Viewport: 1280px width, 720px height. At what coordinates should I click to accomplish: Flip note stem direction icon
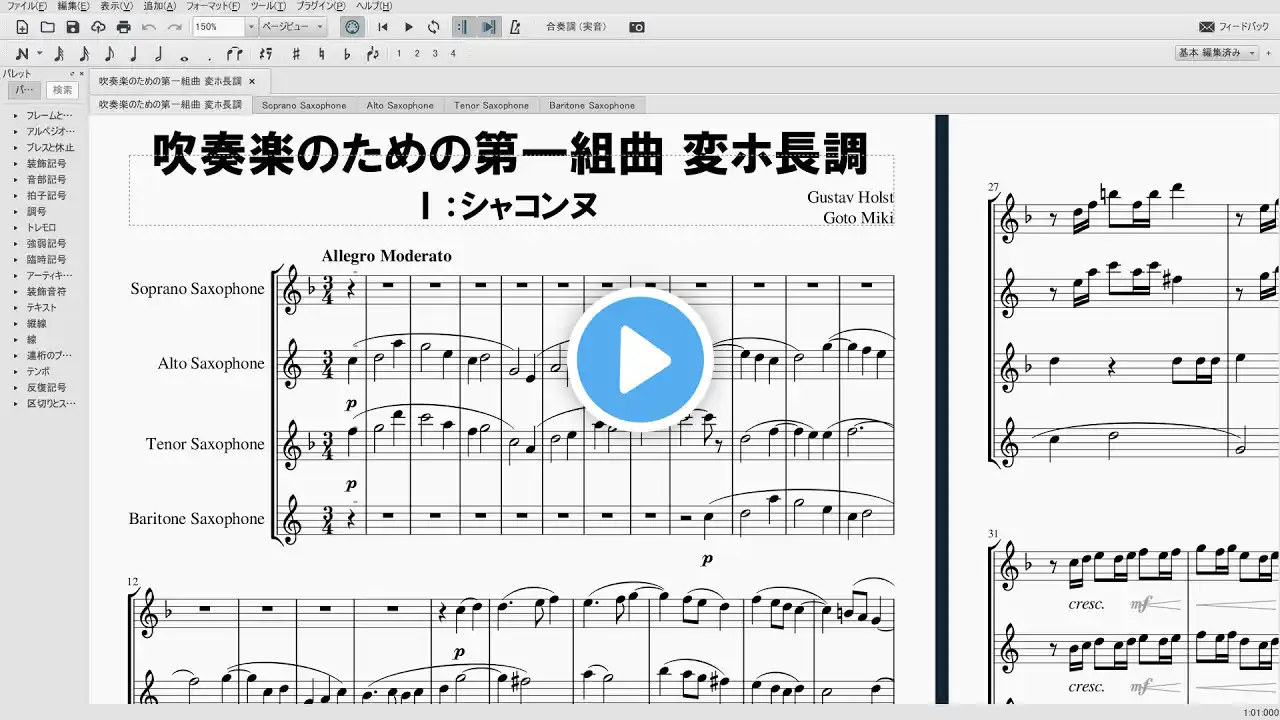click(x=373, y=53)
